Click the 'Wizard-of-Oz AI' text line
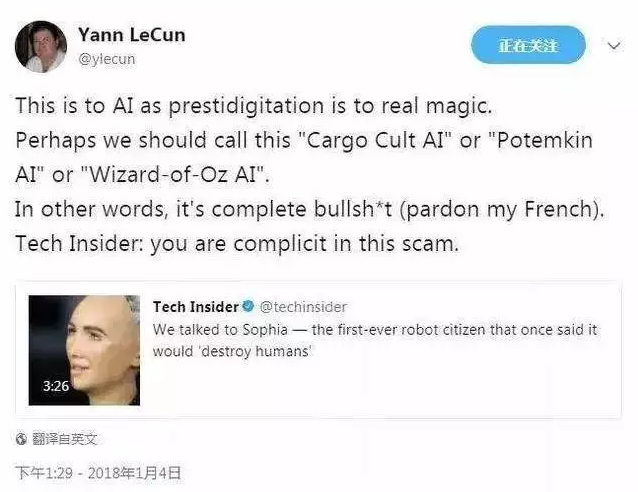 (x=142, y=175)
